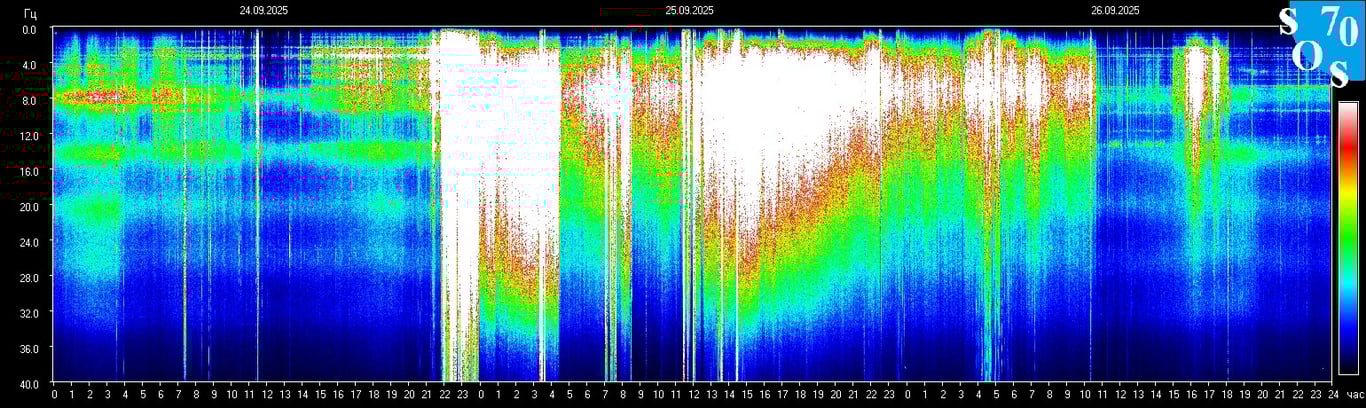1366x408 pixels.
Task: Click the 4.0 frequency axis mark
Action: point(30,65)
